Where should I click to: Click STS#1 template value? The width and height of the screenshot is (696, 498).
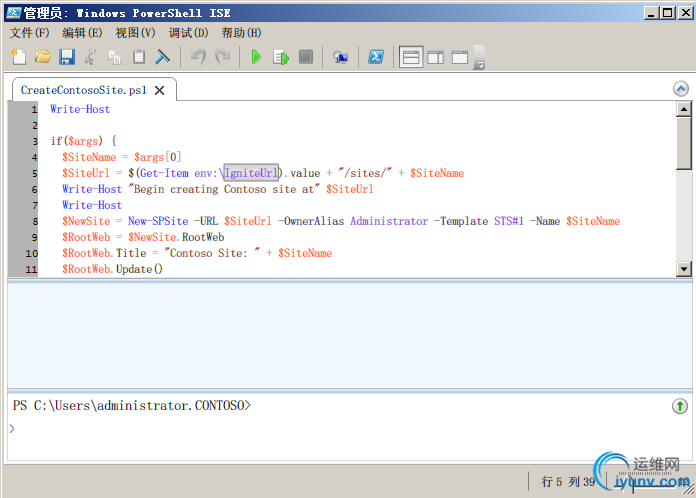point(509,221)
